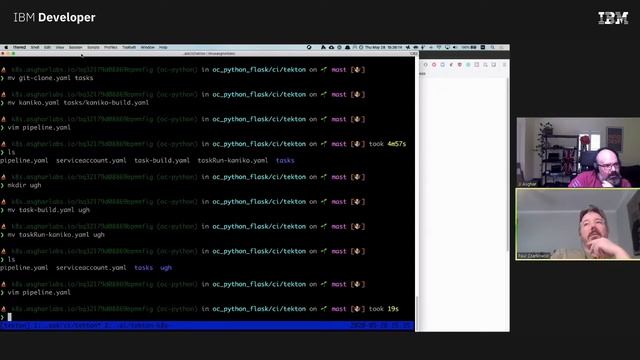This screenshot has height=360, width=640.
Task: Open the browser hamburger menu icon
Action: click(x=504, y=64)
